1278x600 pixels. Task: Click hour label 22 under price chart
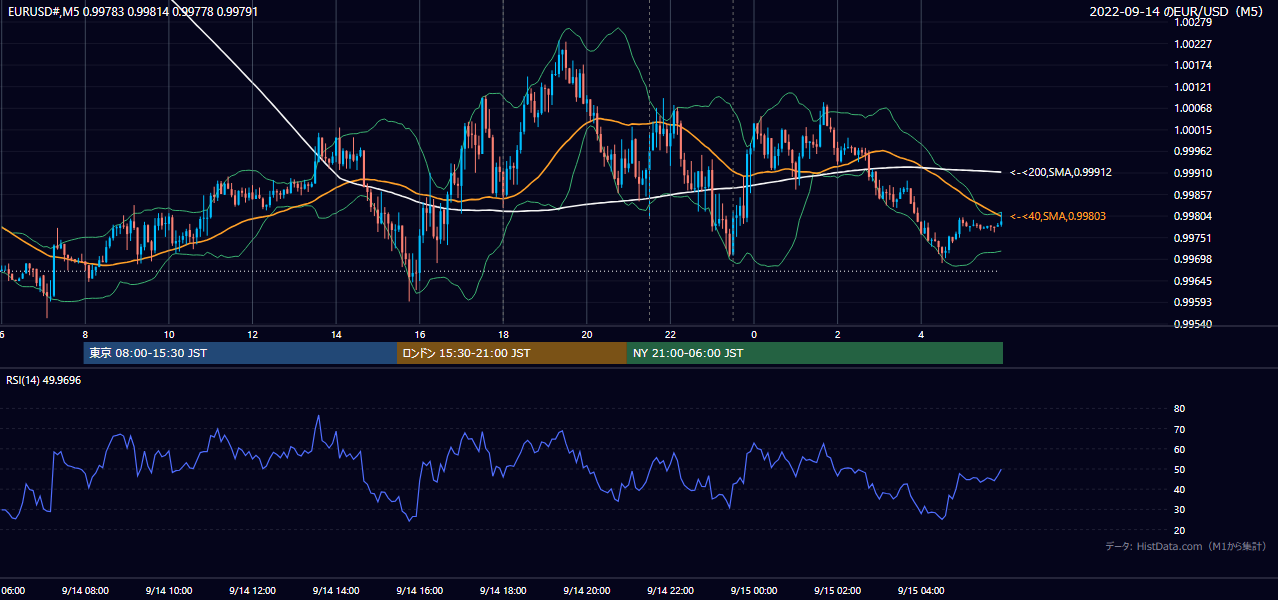pos(670,334)
